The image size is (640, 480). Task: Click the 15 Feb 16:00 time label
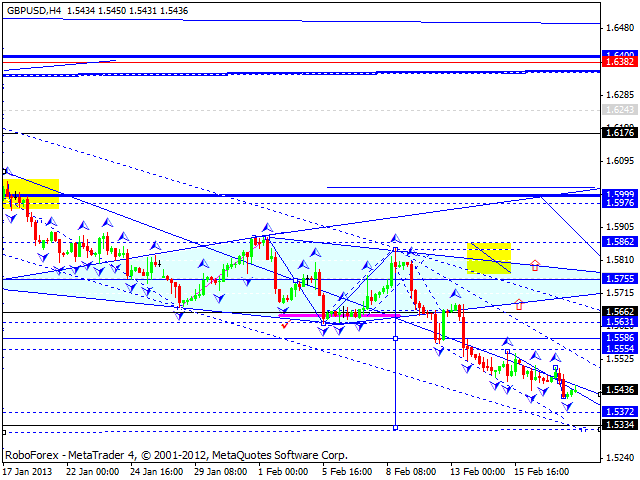pyautogui.click(x=541, y=472)
